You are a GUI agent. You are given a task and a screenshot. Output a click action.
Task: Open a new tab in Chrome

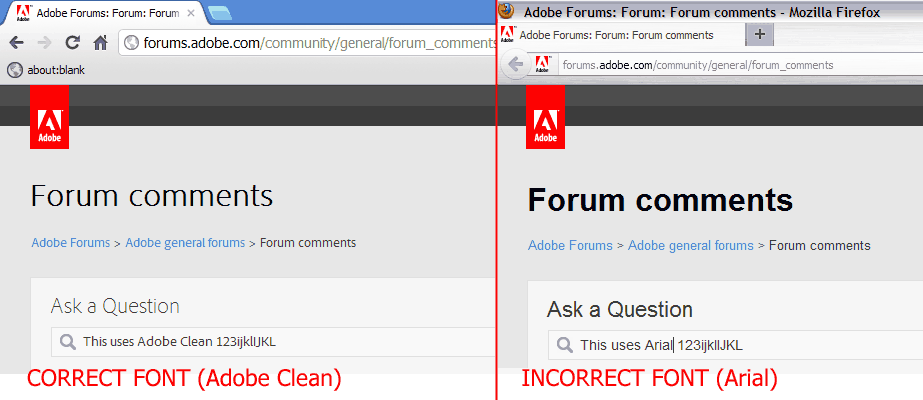coord(220,12)
